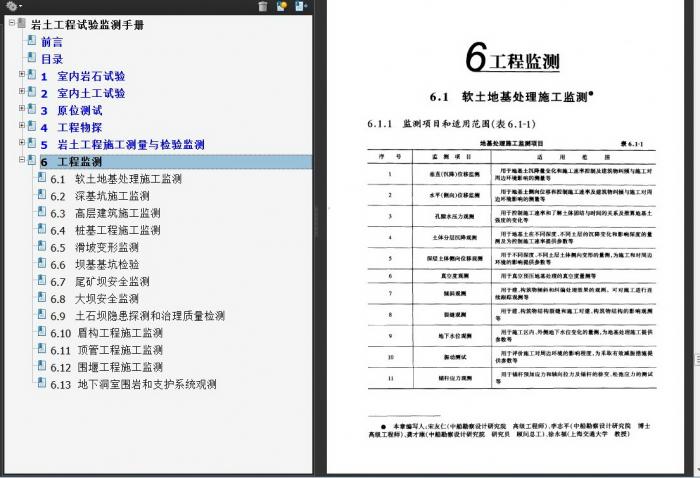
Task: Click the delete bookmark trash icon
Action: click(262, 6)
